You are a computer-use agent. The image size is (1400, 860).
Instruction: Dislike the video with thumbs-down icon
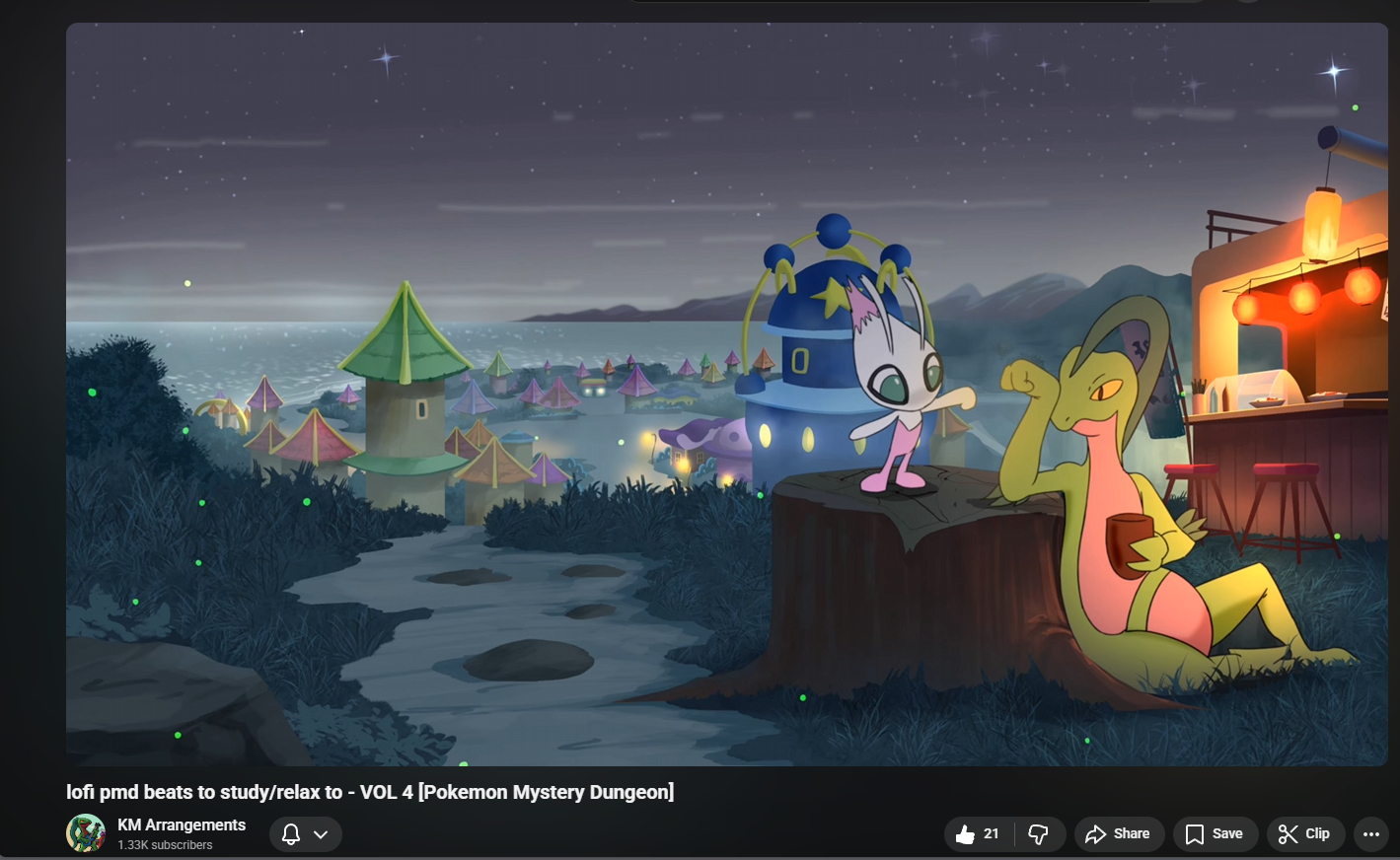coord(1038,834)
